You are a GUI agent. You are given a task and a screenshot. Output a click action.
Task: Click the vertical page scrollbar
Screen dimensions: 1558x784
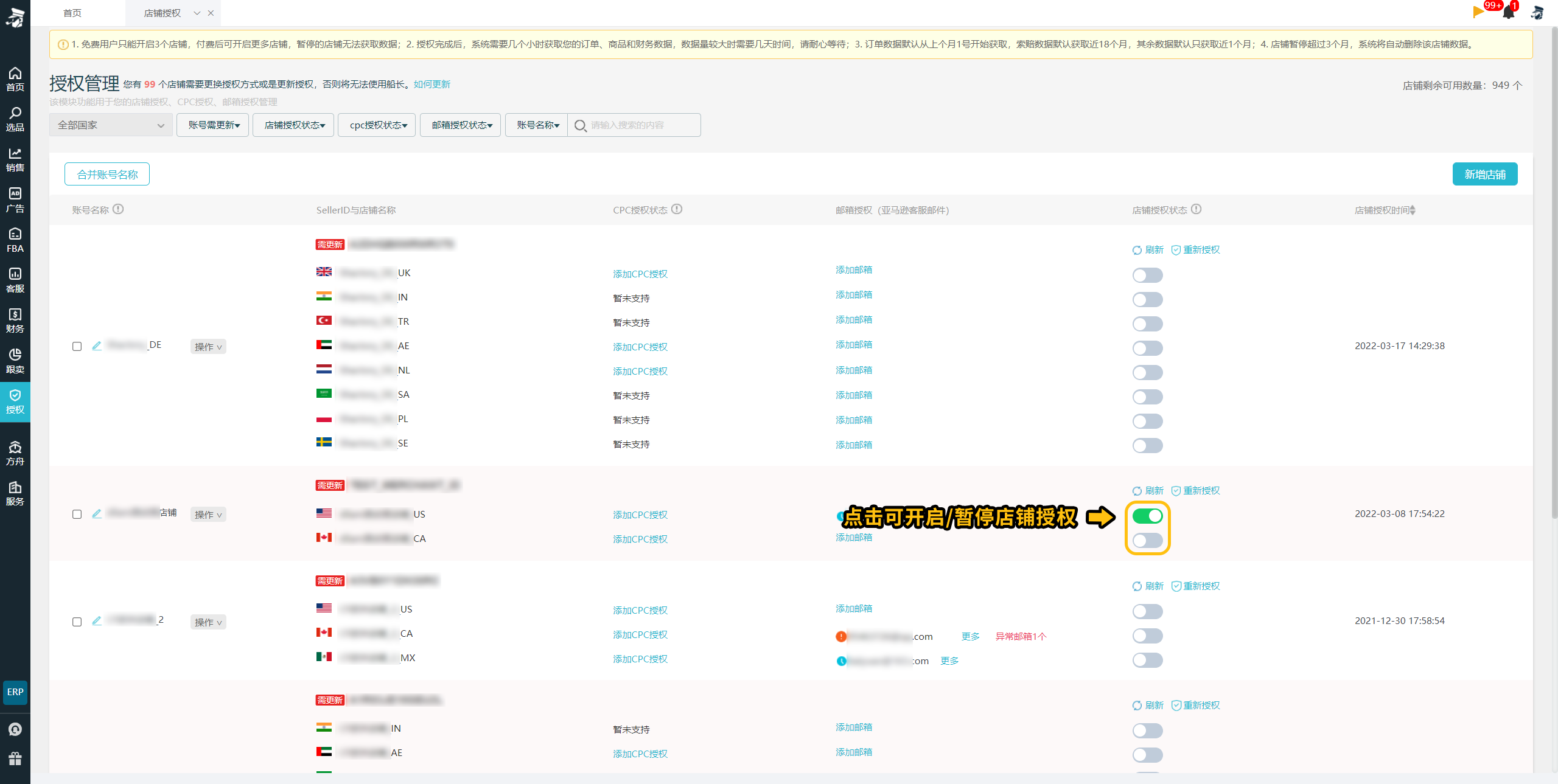[x=1554, y=274]
